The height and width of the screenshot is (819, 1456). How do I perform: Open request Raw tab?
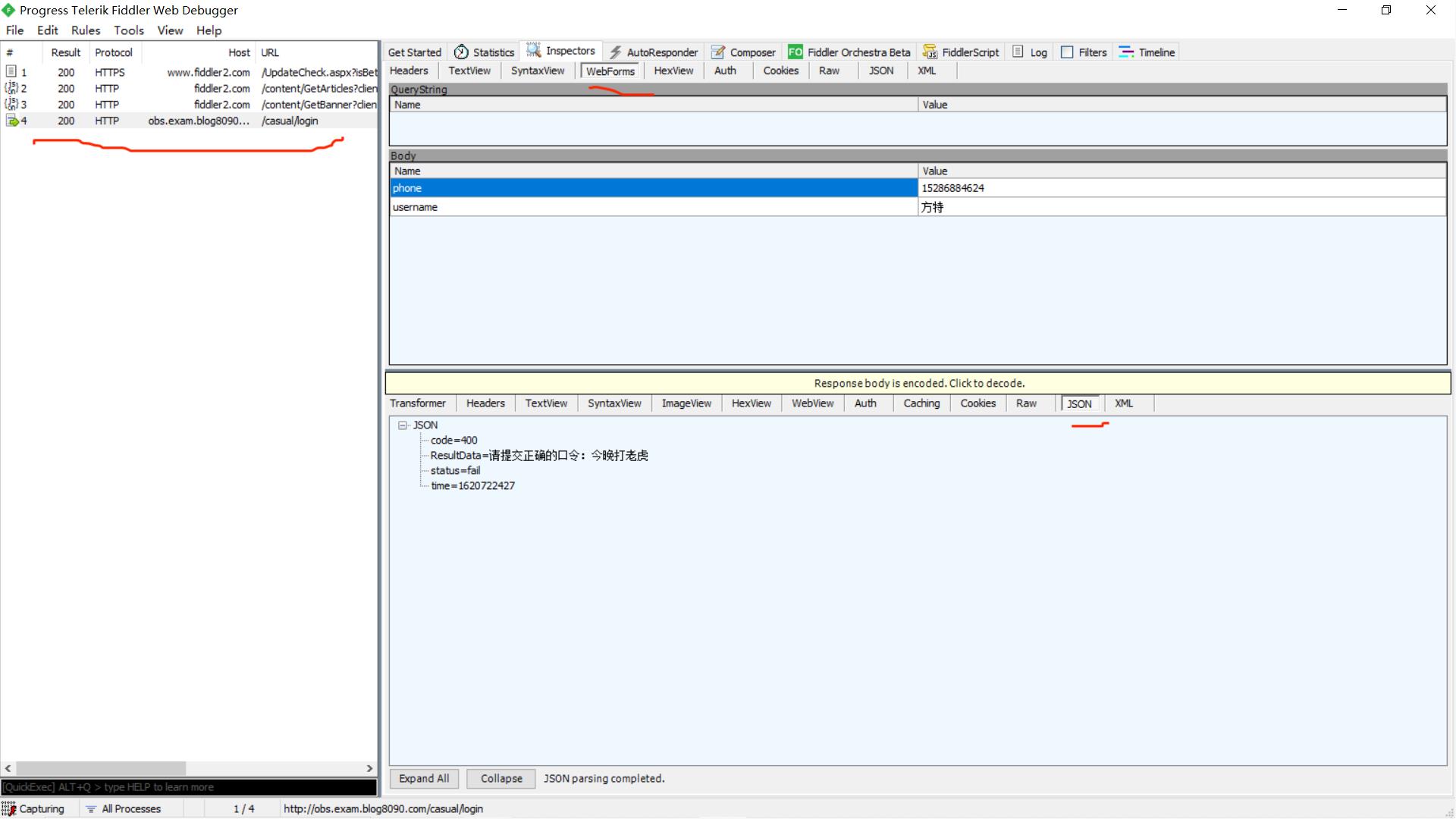pyautogui.click(x=829, y=71)
